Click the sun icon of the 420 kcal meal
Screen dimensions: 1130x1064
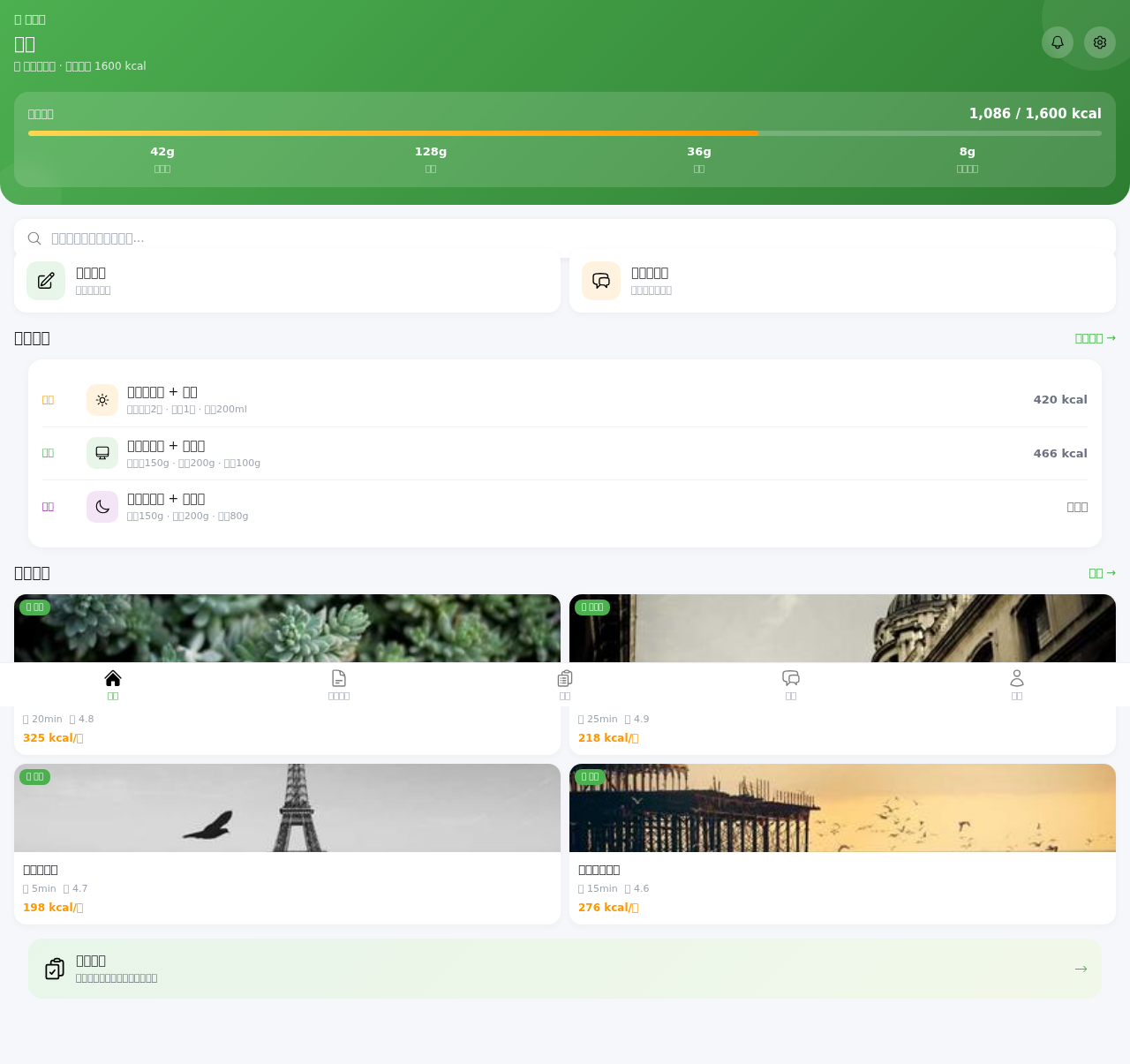pos(102,400)
